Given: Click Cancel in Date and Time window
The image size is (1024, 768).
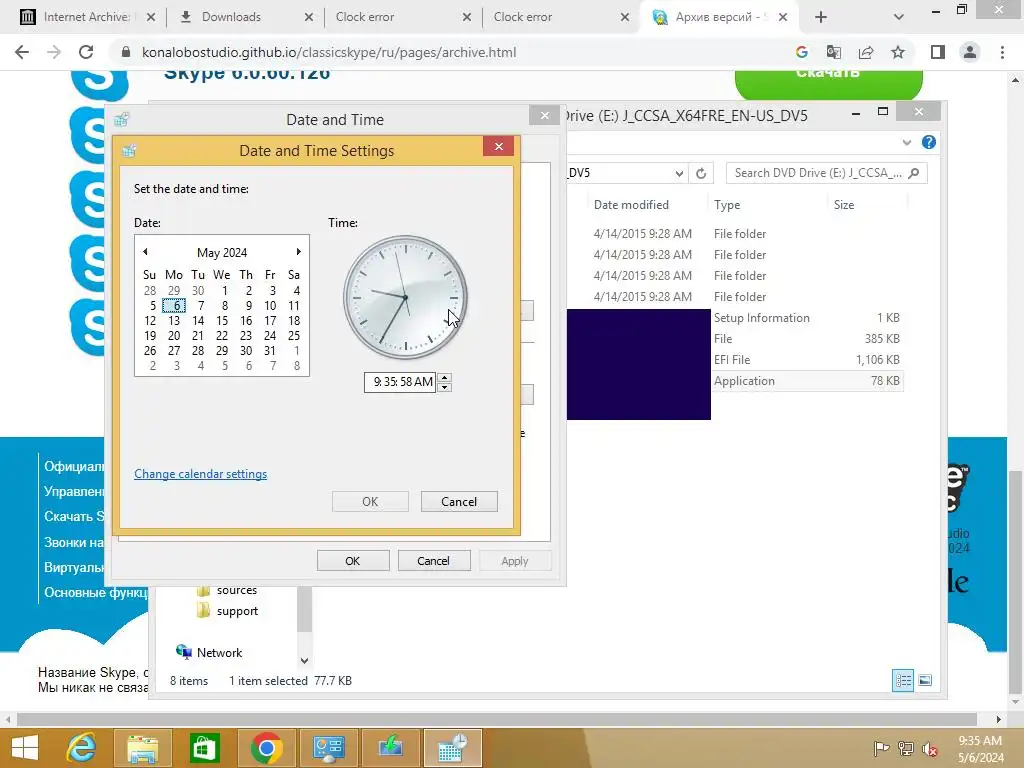Looking at the screenshot, I should click(x=434, y=561).
